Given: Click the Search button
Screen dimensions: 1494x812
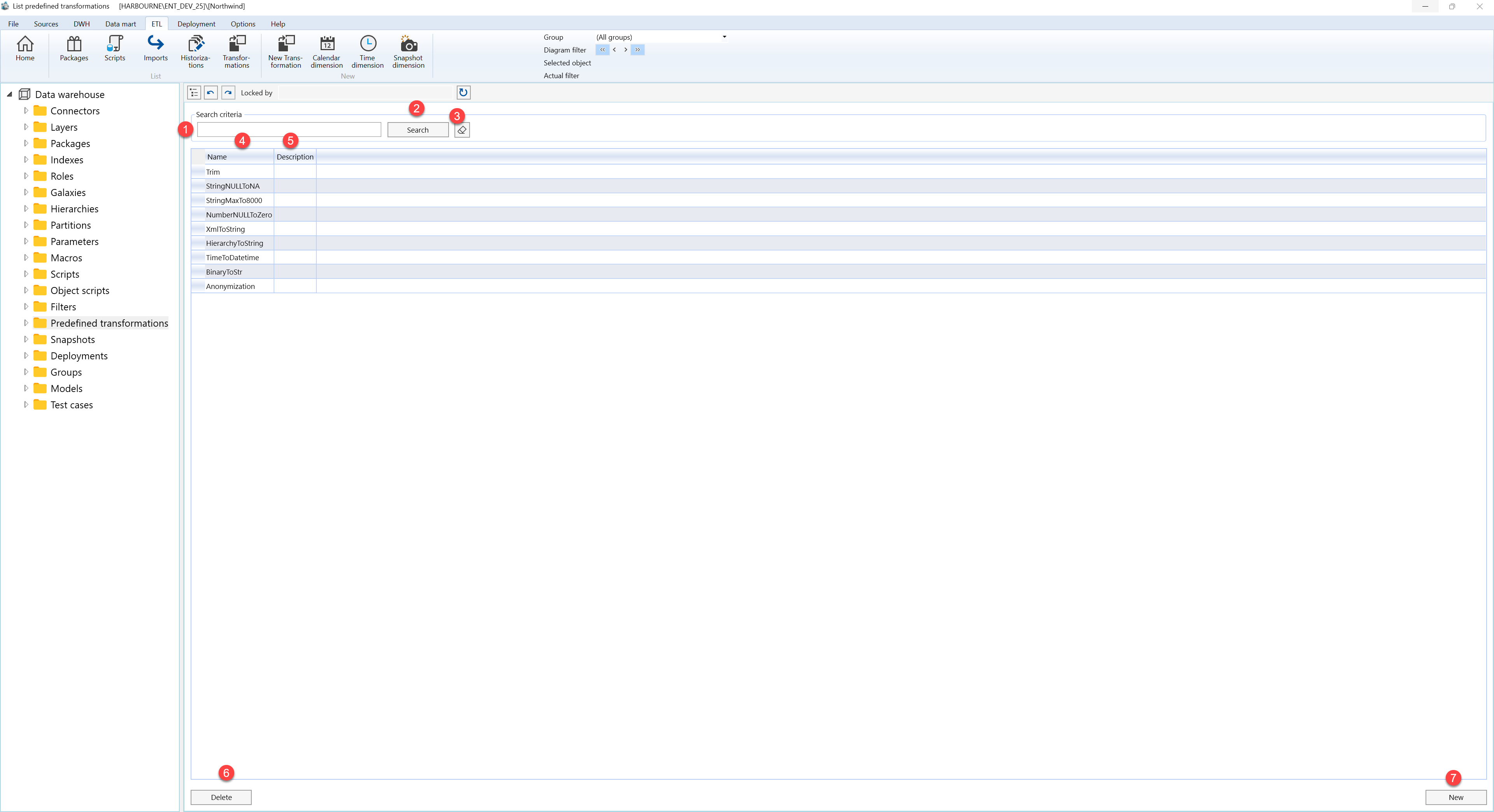Looking at the screenshot, I should click(x=417, y=130).
